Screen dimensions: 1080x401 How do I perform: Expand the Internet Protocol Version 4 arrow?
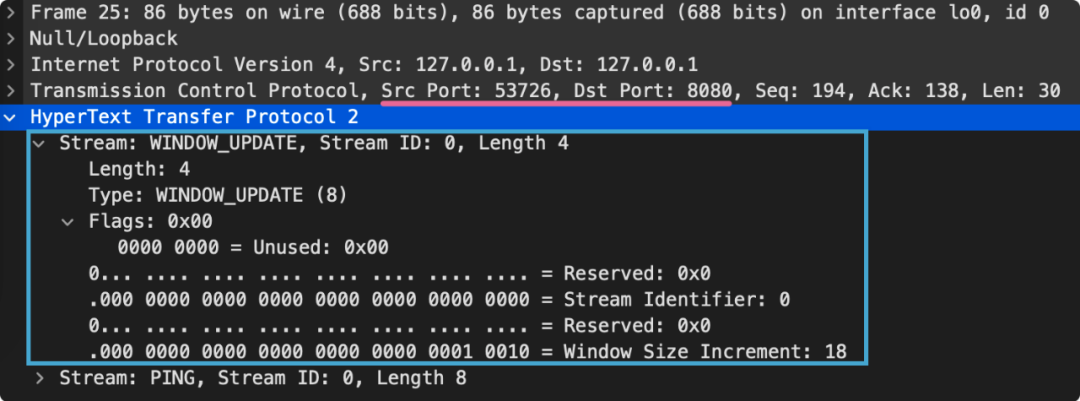(11, 65)
